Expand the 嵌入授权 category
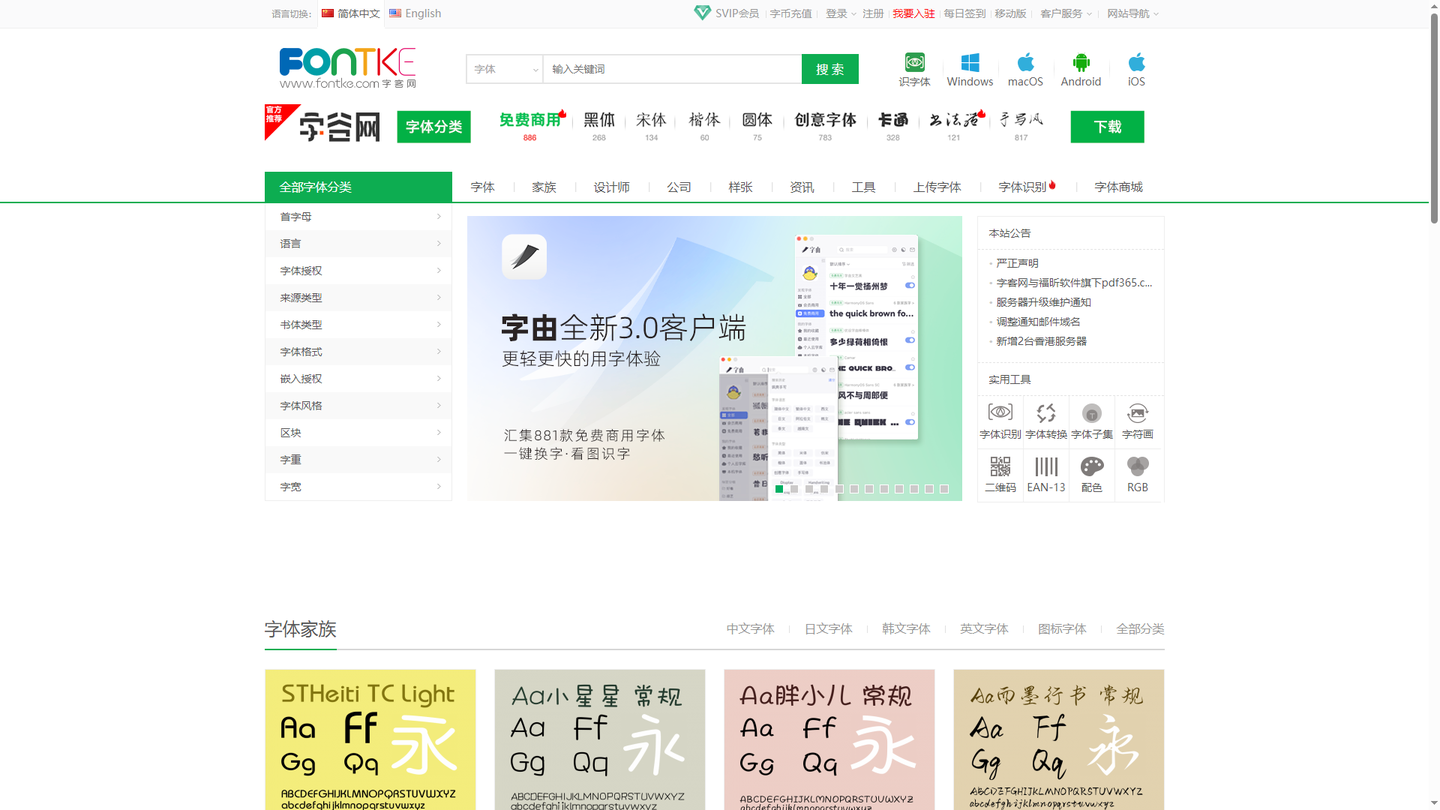 [x=358, y=378]
